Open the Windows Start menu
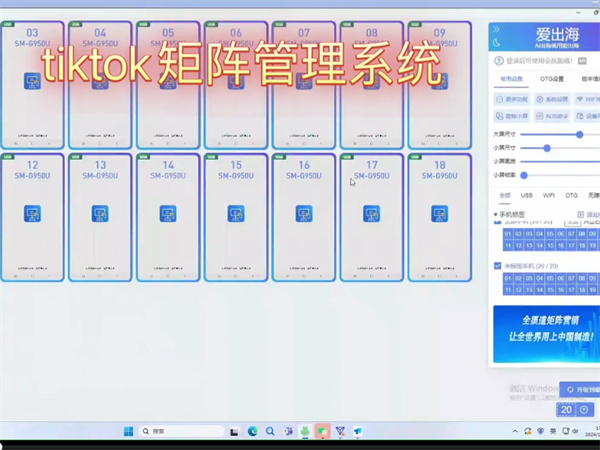Viewport: 600px width, 450px height. click(x=129, y=431)
